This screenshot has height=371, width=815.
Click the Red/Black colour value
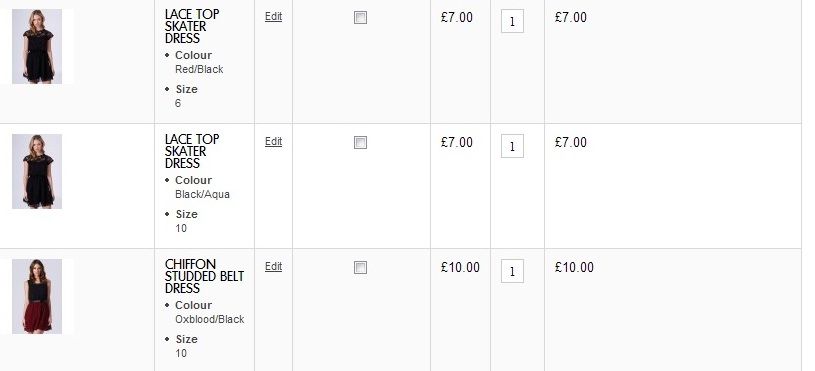point(199,69)
